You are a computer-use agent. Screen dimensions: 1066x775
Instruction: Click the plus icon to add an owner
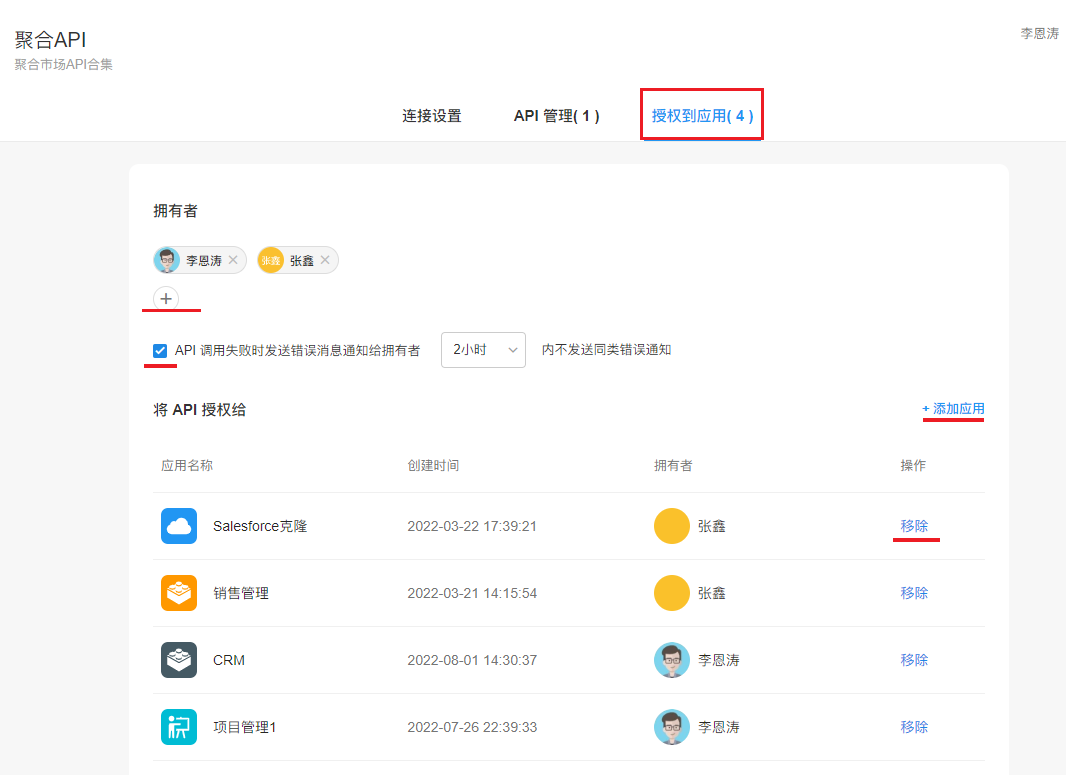[166, 298]
